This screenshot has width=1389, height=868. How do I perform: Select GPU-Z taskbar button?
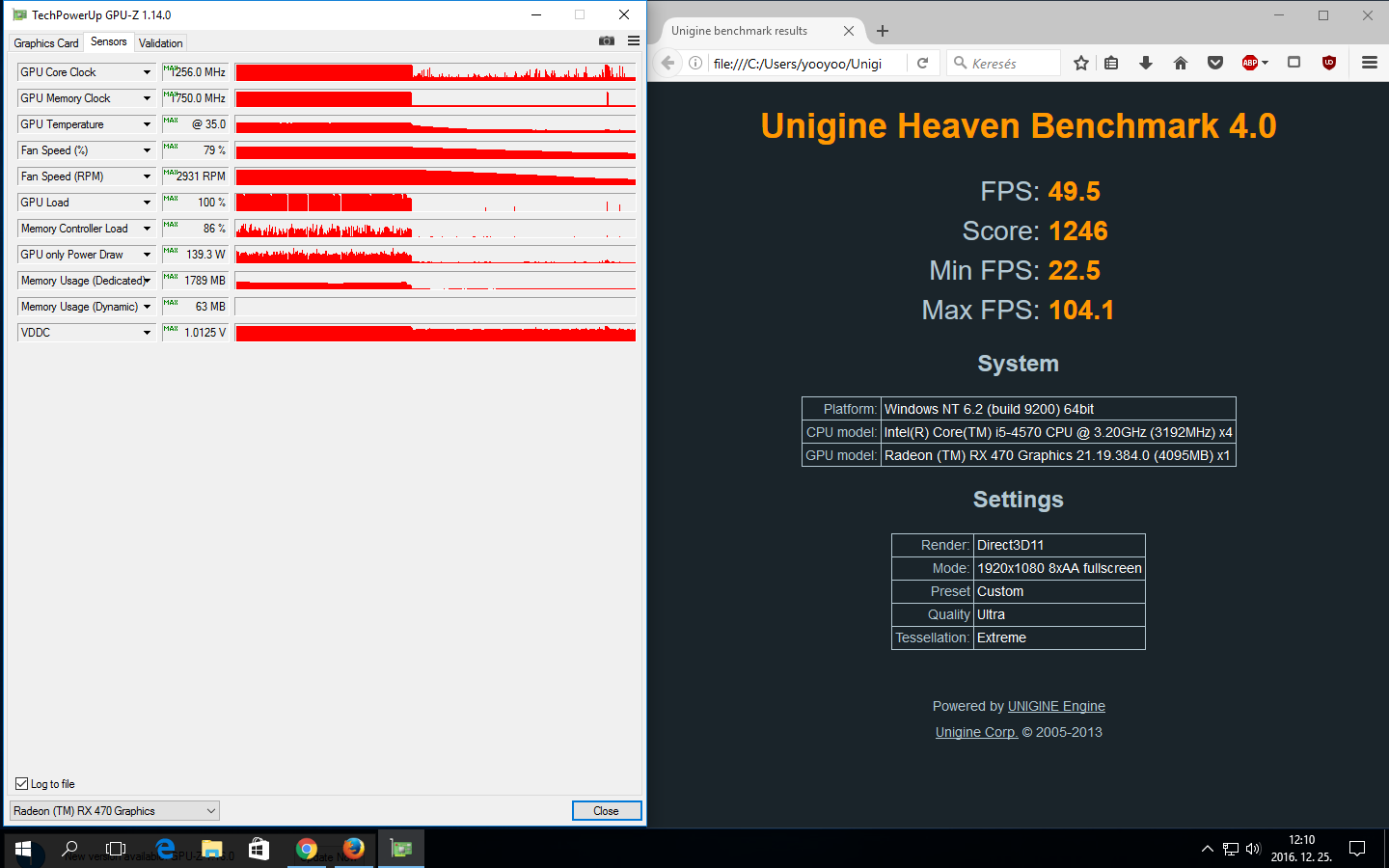(401, 849)
